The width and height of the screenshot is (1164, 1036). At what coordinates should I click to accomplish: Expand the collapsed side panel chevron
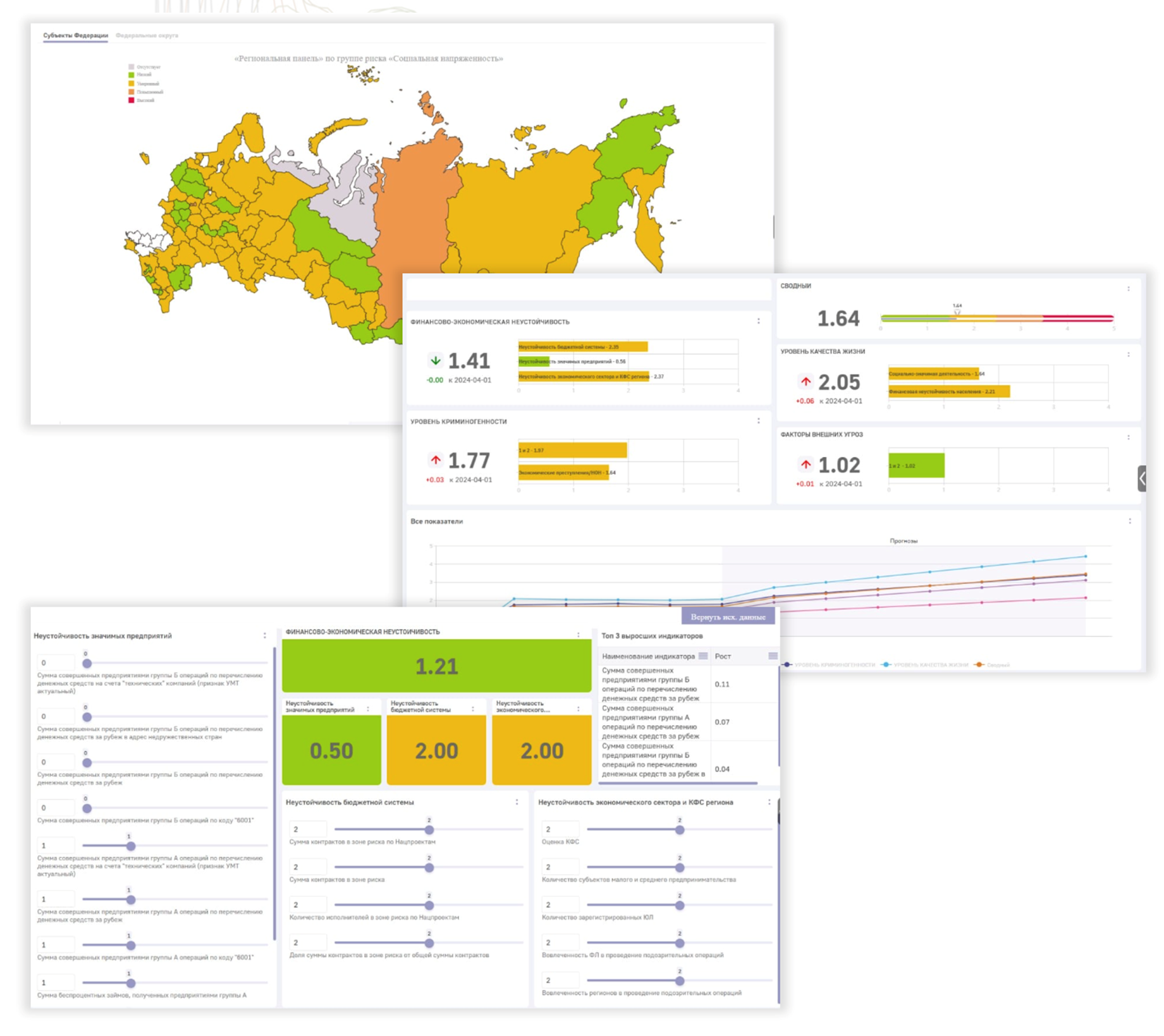(x=1141, y=478)
